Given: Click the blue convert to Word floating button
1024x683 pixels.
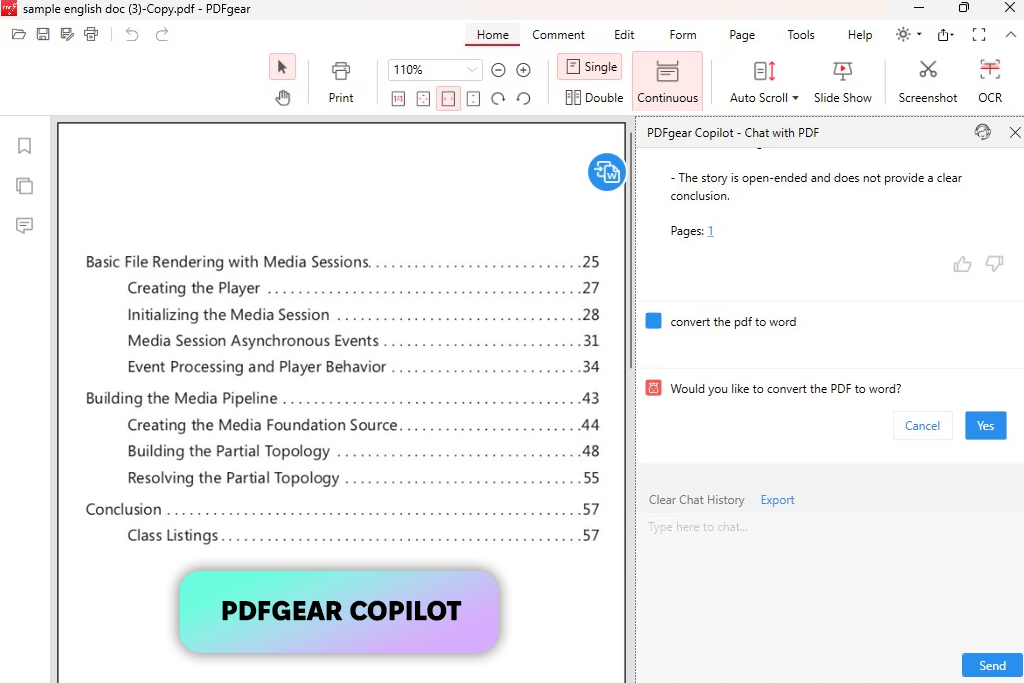Looking at the screenshot, I should 607,172.
